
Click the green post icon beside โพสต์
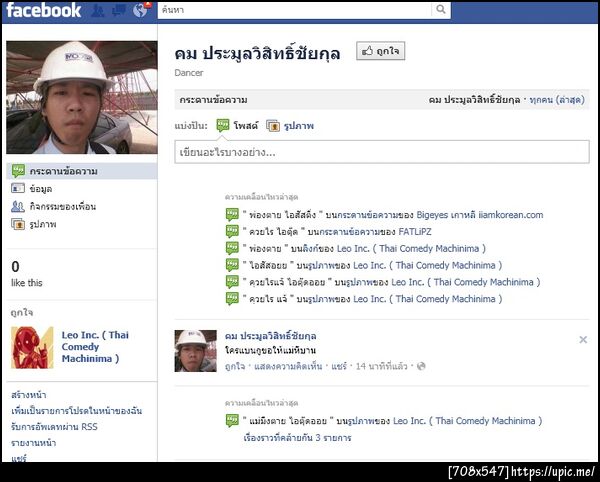point(223,125)
